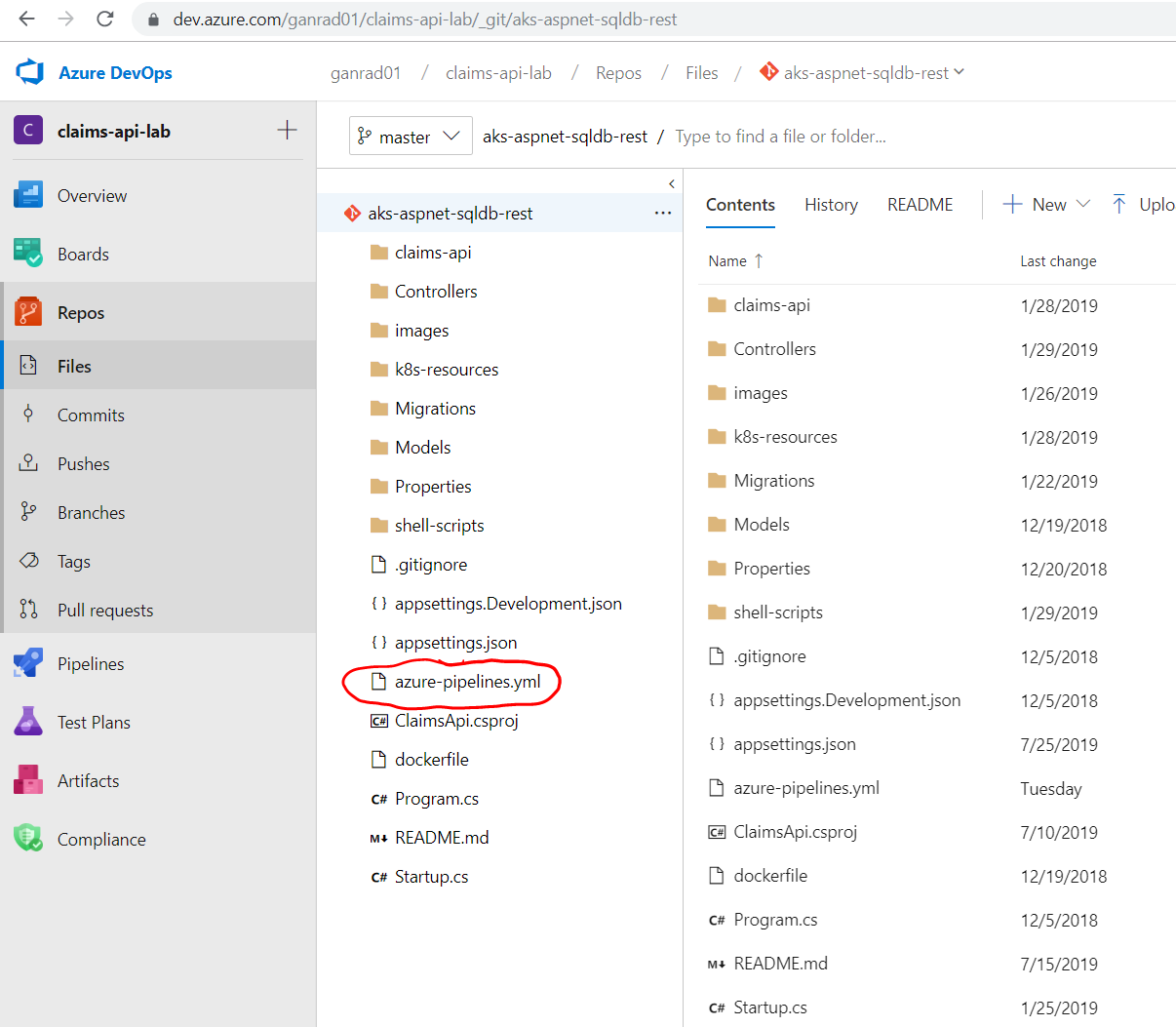Screen dimensions: 1176x1027
Task: Open Tags under Repos
Action: 158,561
